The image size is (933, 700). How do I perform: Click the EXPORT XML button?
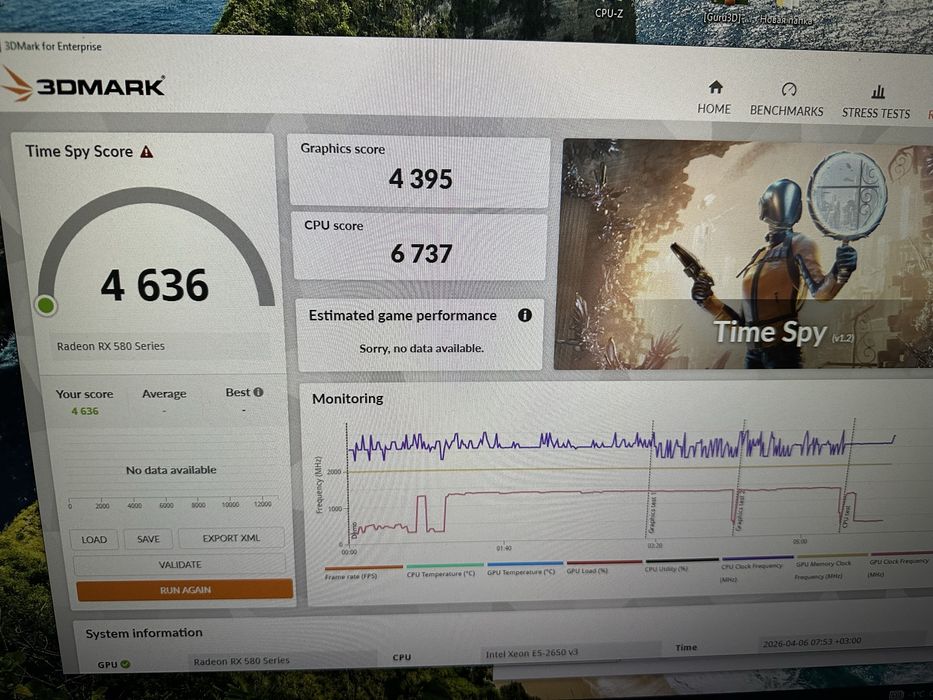[x=231, y=538]
